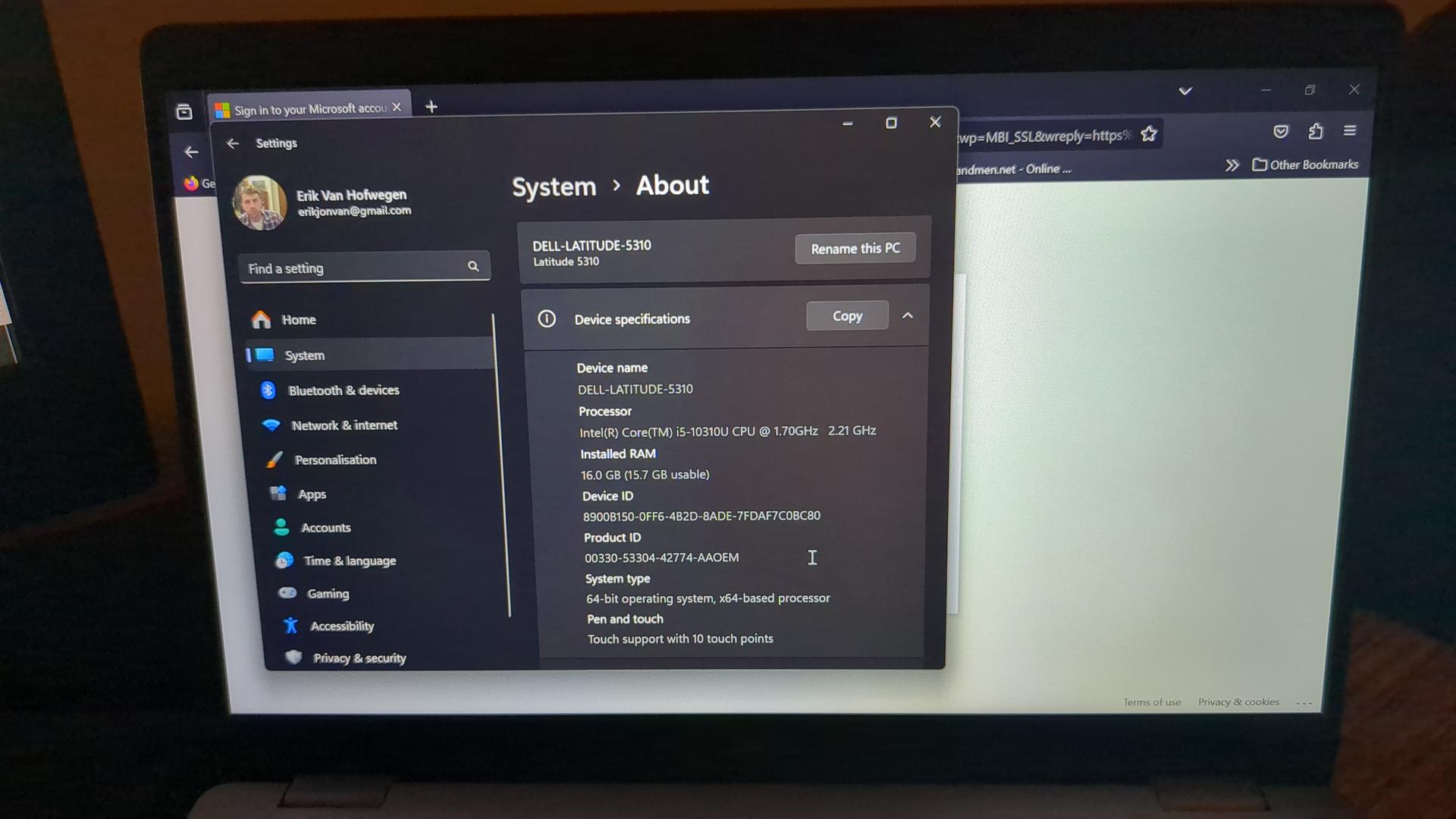Click the Device specifications info icon
Viewport: 1456px width, 819px height.
(547, 318)
